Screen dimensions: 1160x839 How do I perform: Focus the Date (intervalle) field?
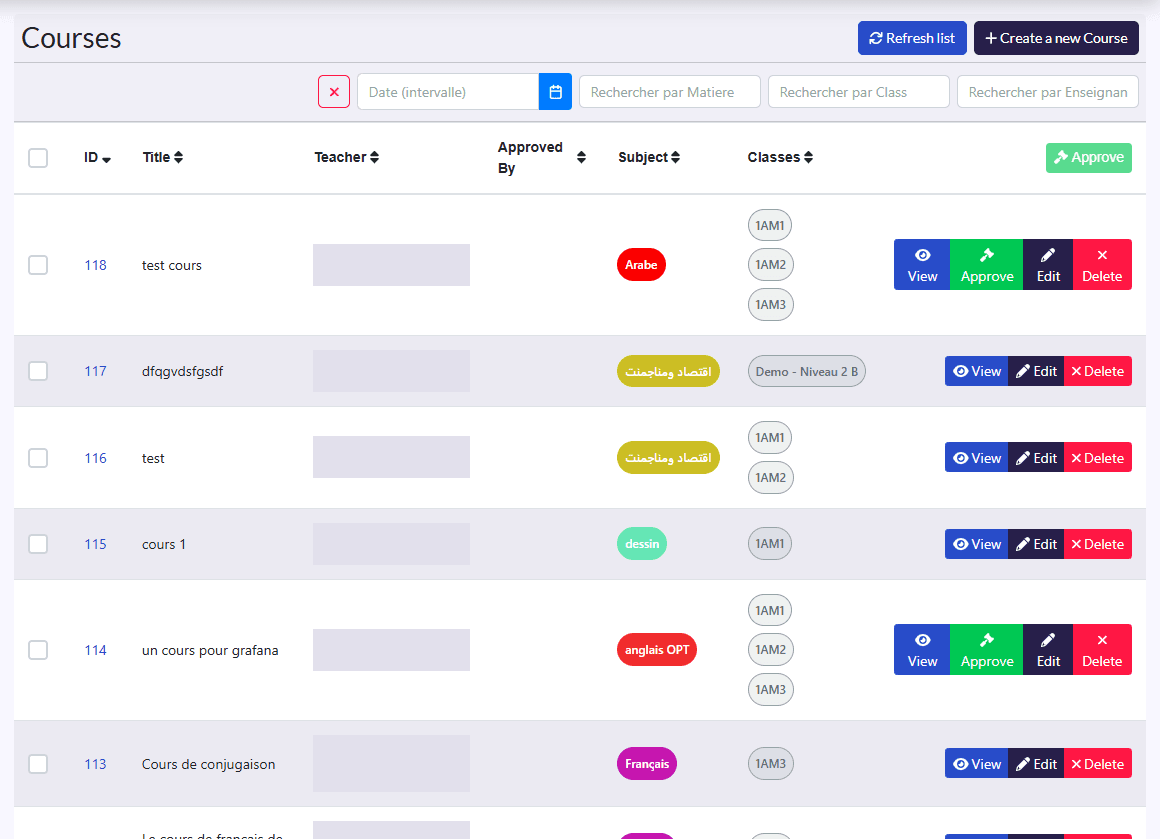click(x=448, y=92)
